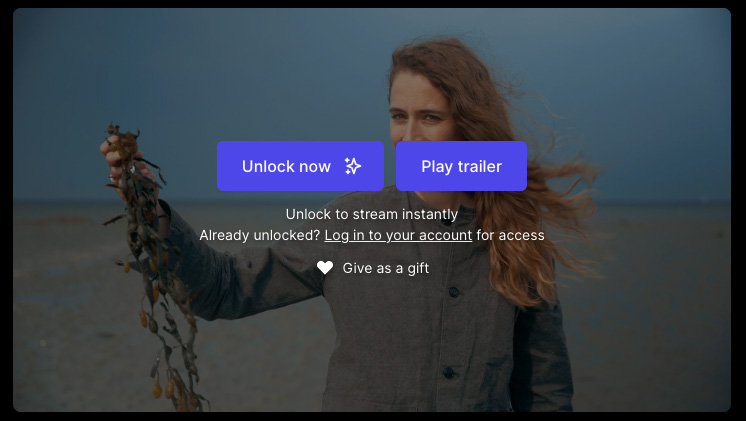
Task: Click the heart icon beside Give as a gift
Action: (x=325, y=268)
